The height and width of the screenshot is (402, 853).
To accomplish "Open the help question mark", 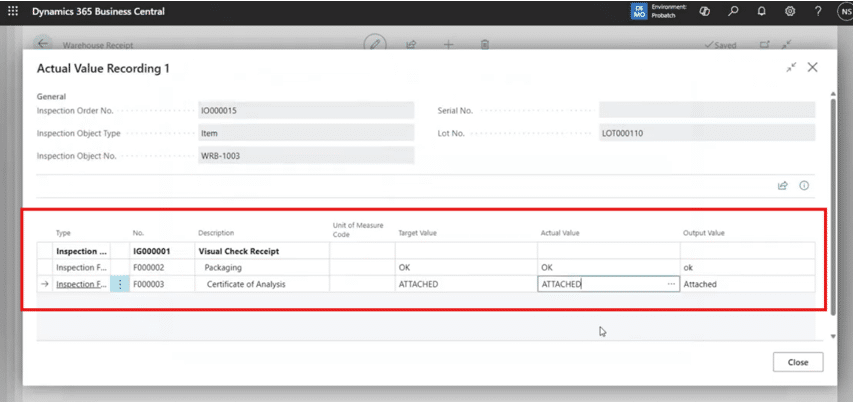I will 817,11.
